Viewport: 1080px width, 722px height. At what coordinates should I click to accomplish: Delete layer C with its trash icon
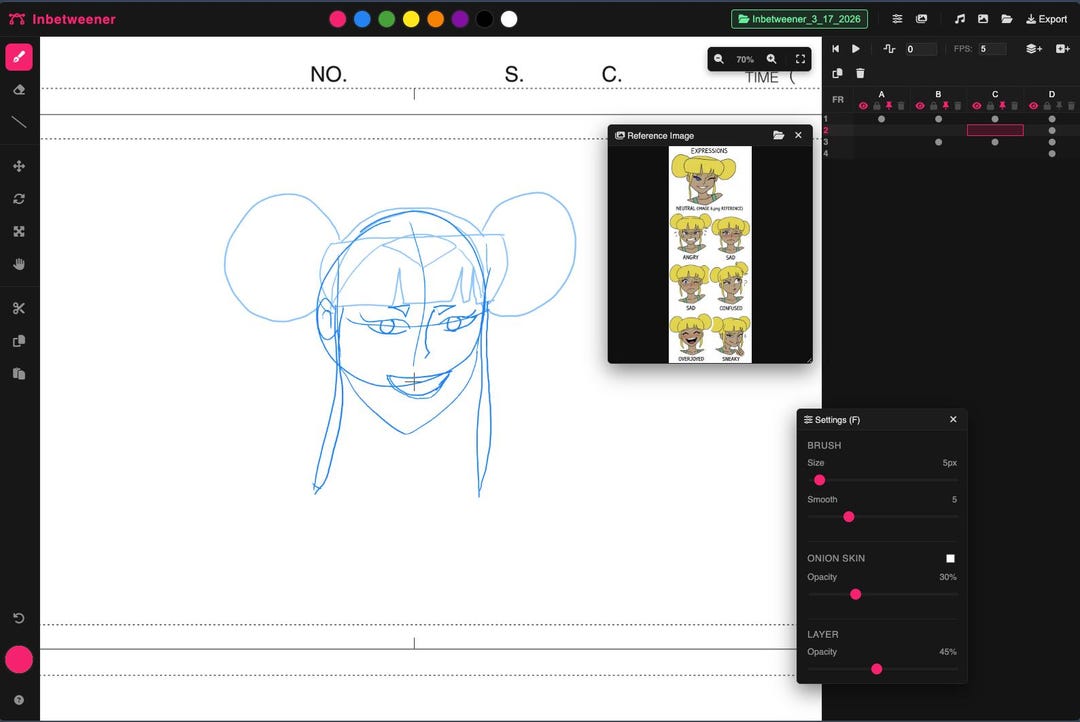coord(1015,106)
